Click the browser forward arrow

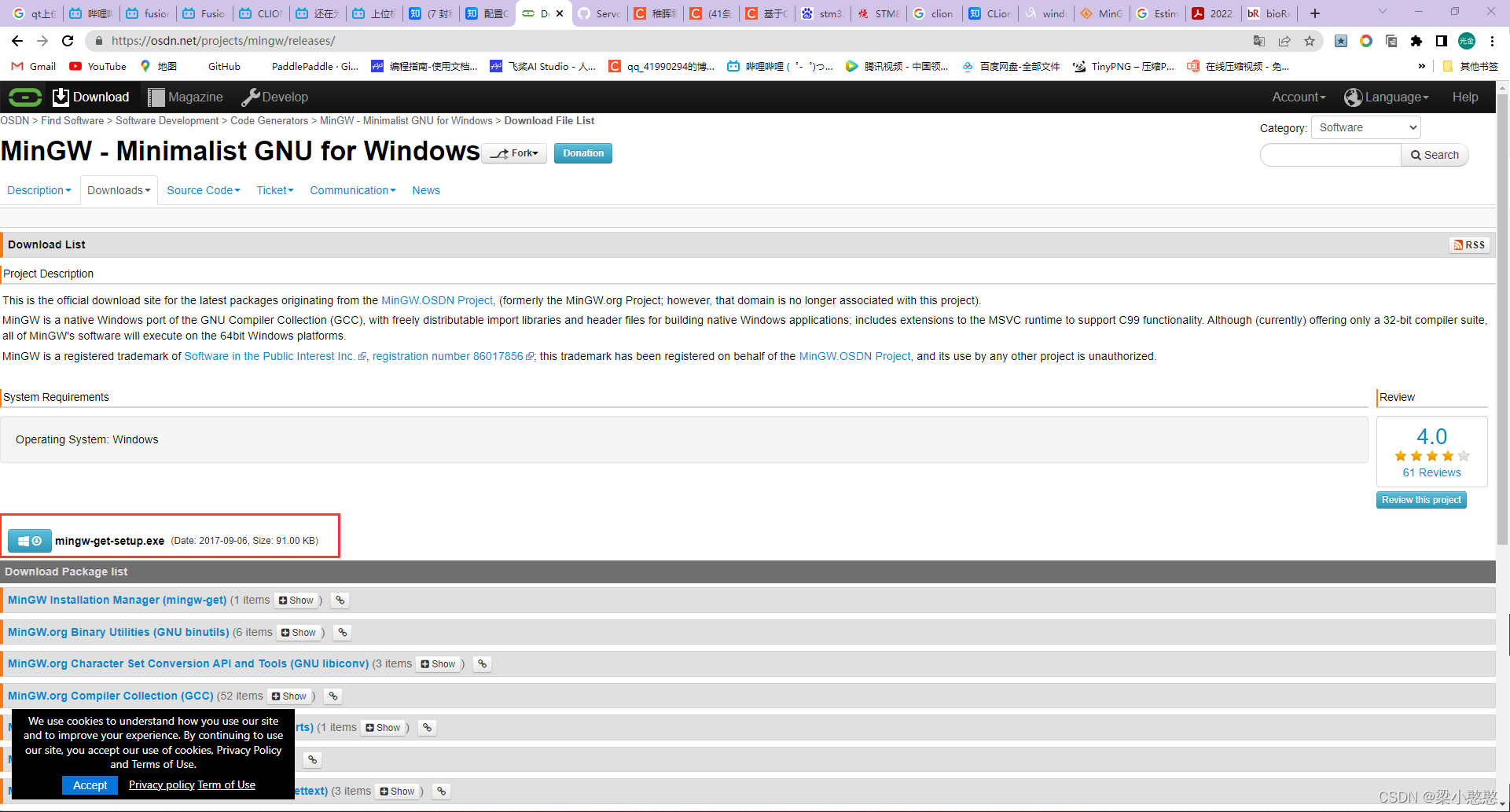[42, 41]
